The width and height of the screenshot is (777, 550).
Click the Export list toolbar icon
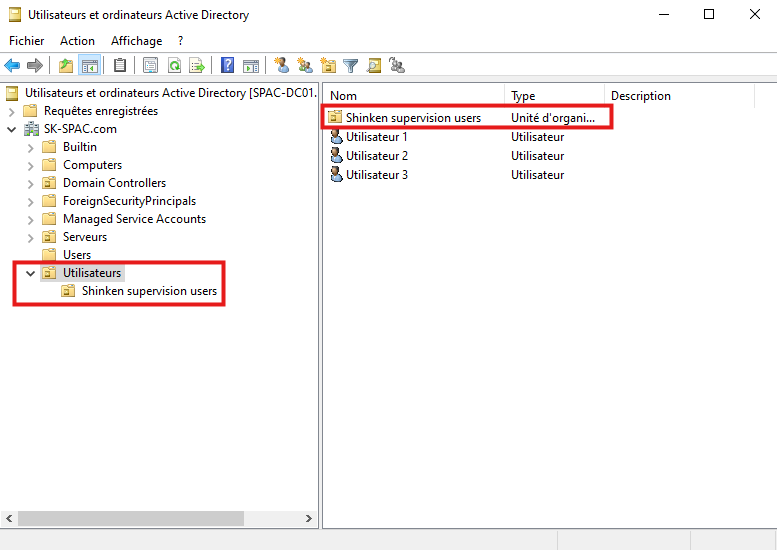197,66
